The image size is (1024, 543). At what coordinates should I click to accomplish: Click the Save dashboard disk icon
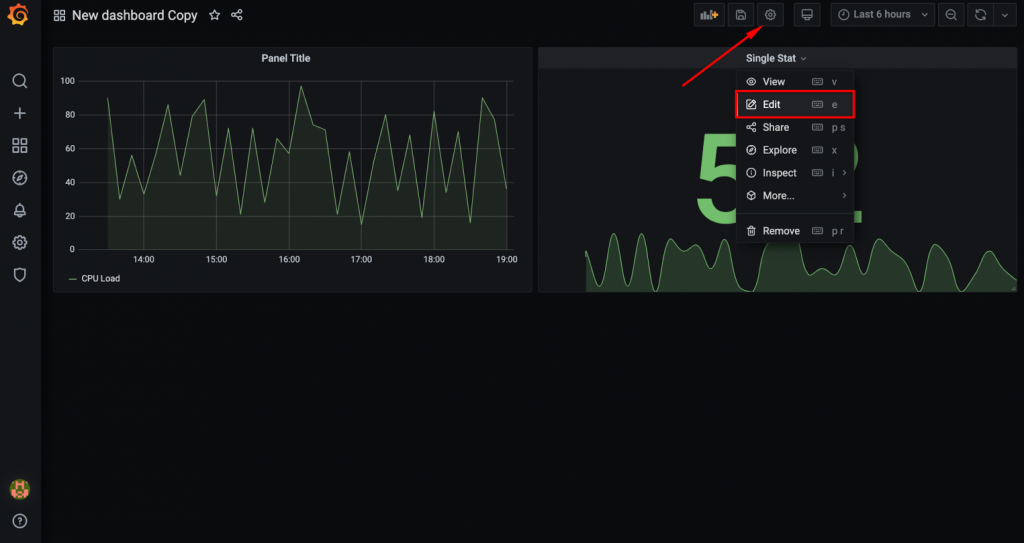click(x=740, y=15)
